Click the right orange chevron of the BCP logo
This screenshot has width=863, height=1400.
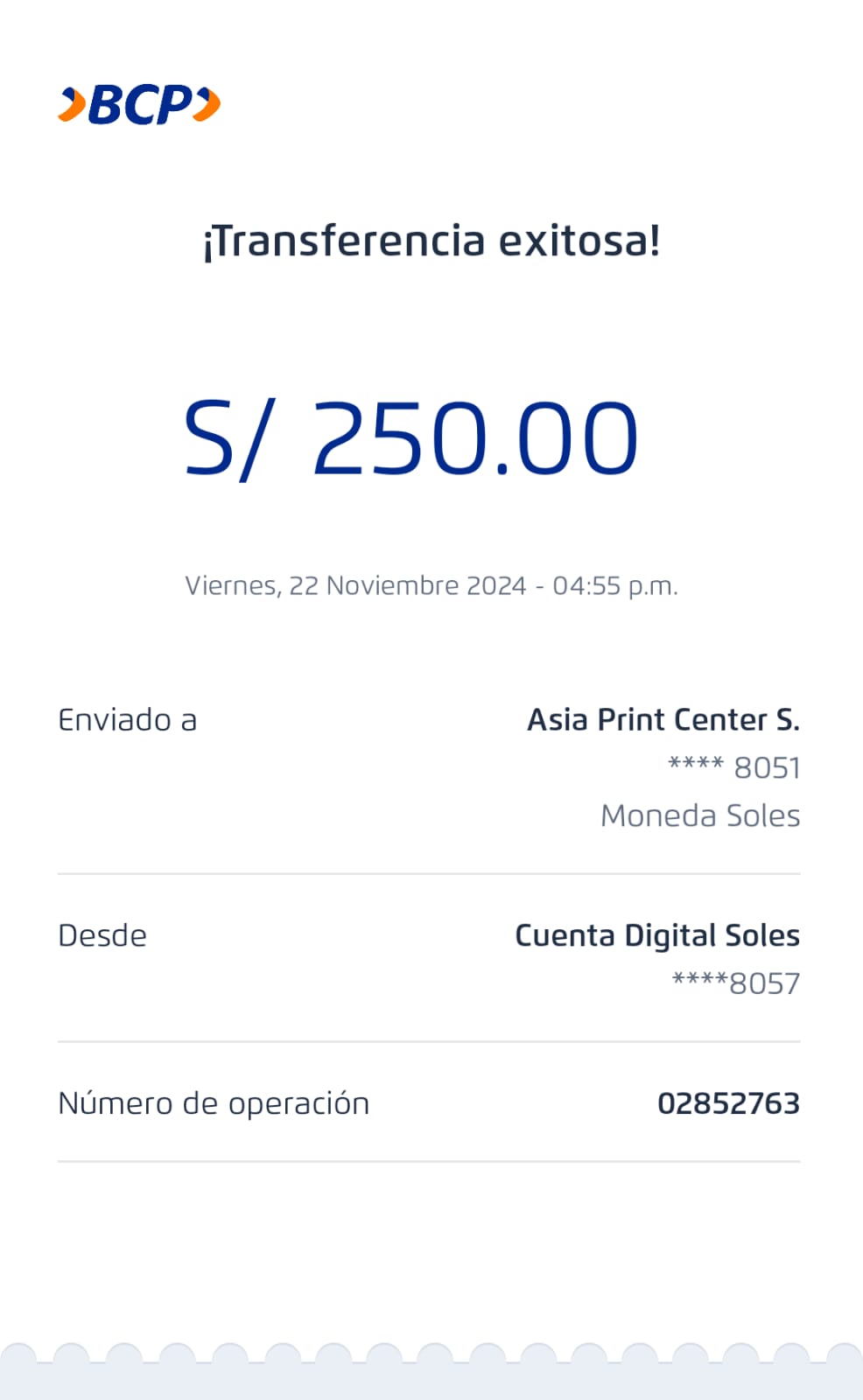click(x=207, y=105)
